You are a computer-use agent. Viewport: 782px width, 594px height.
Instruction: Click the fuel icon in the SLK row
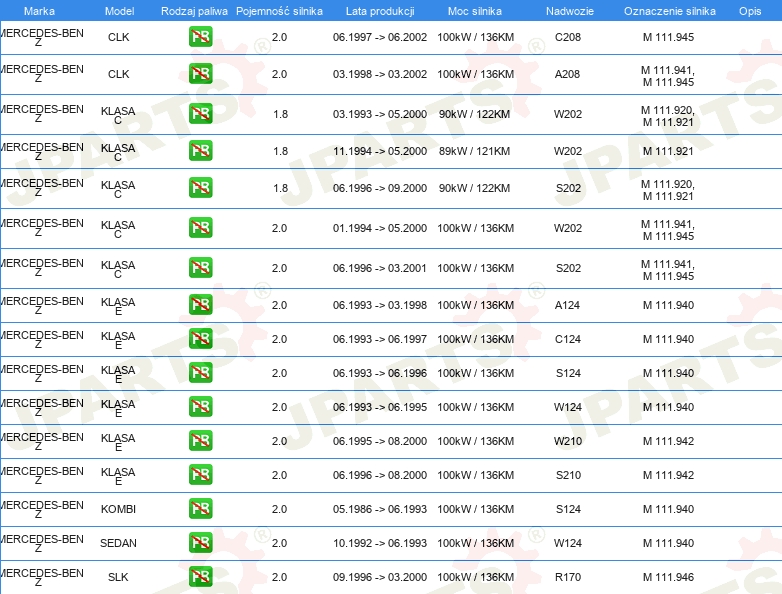[x=200, y=577]
